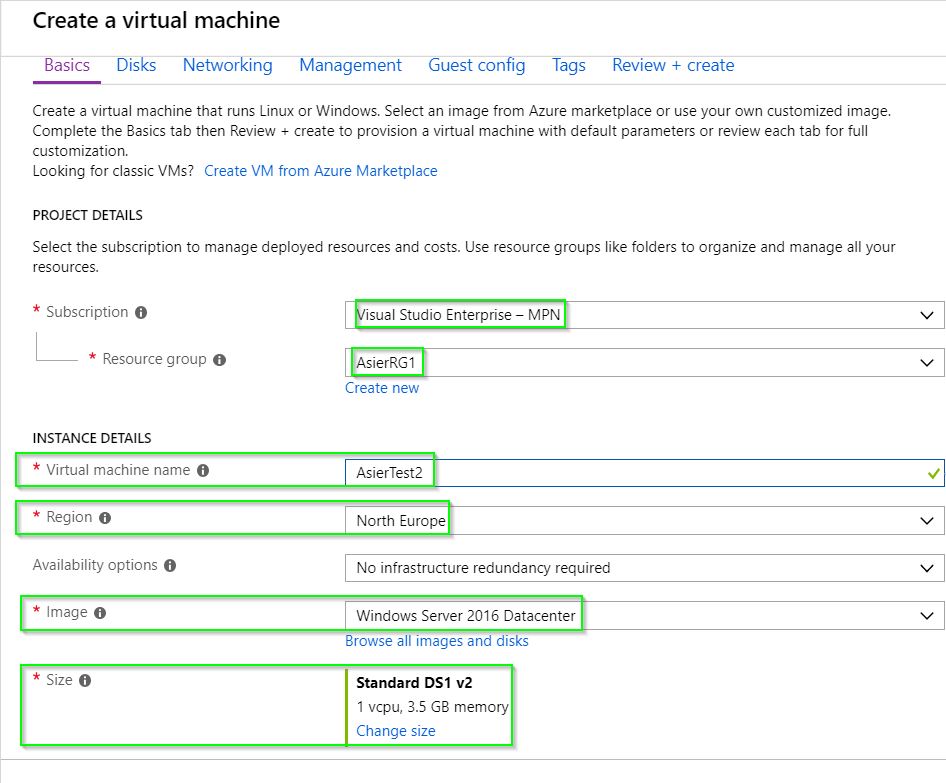Click the Change size link
The image size is (946, 783).
pos(396,731)
